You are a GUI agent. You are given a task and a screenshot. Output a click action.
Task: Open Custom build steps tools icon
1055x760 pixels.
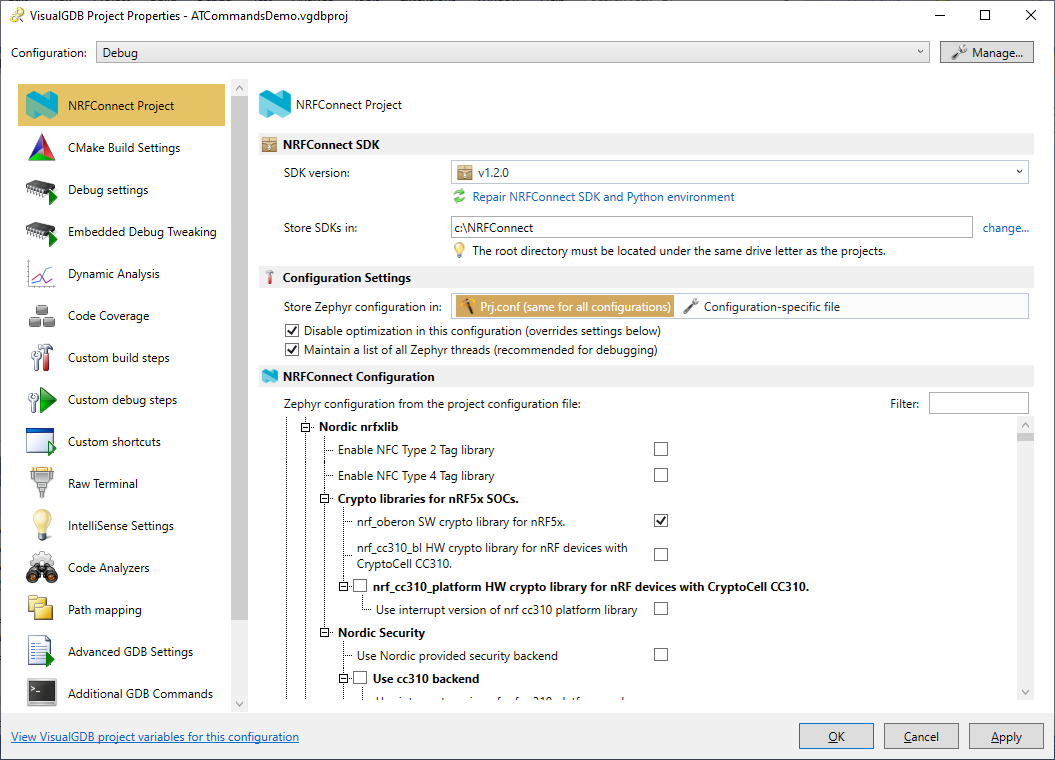[x=42, y=358]
